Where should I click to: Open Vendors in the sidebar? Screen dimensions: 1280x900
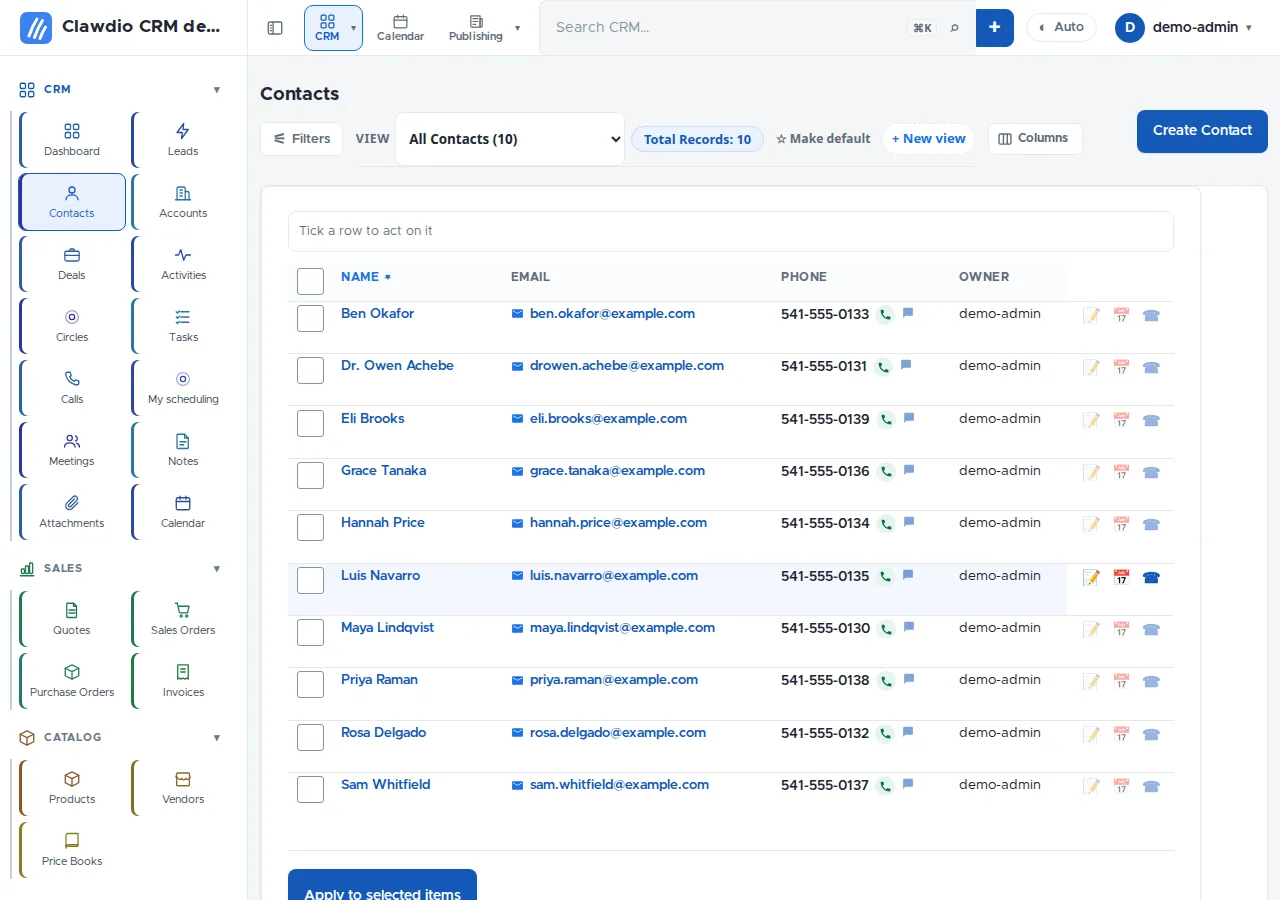coord(183,788)
